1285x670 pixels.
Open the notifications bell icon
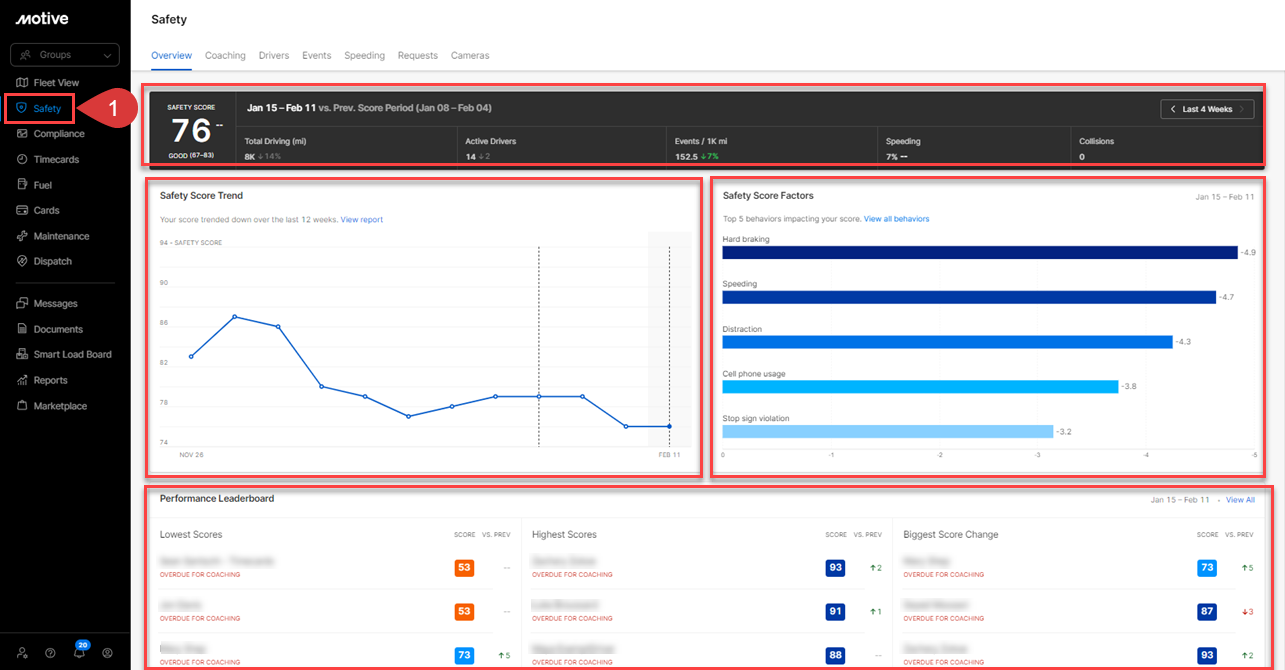[x=79, y=653]
